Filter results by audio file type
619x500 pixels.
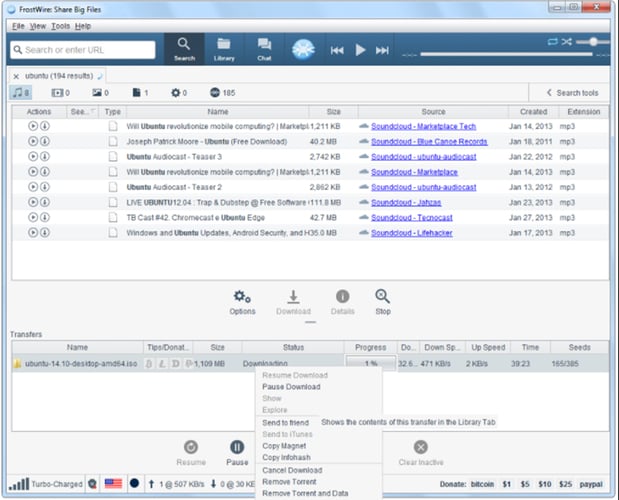(21, 93)
